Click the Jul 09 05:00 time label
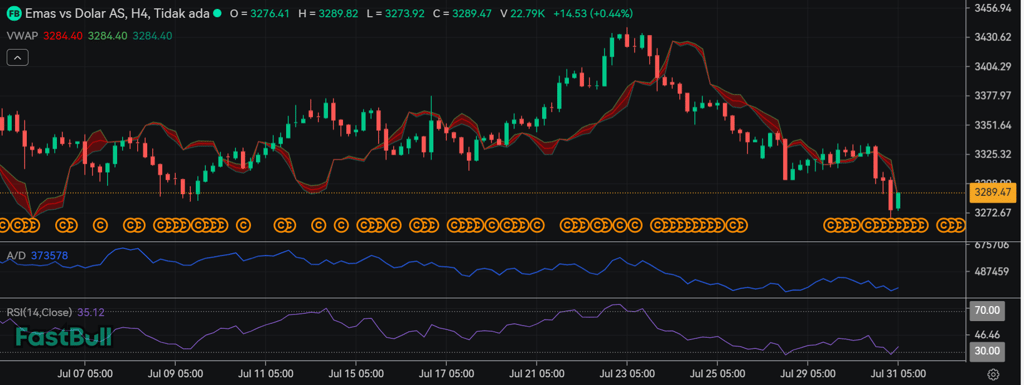 tap(175, 375)
